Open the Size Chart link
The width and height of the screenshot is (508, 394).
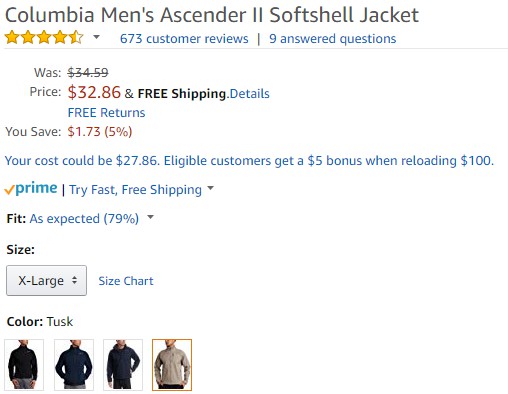(126, 281)
